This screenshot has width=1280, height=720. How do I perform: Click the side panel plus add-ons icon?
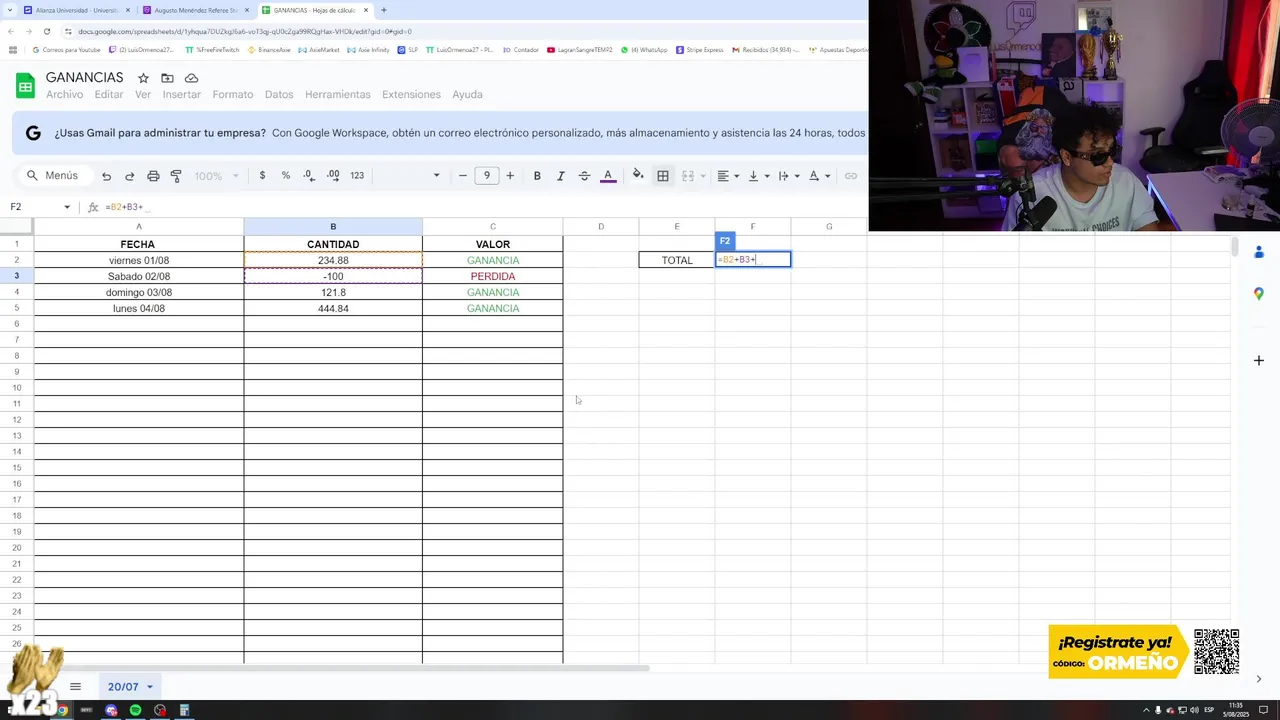click(x=1259, y=360)
